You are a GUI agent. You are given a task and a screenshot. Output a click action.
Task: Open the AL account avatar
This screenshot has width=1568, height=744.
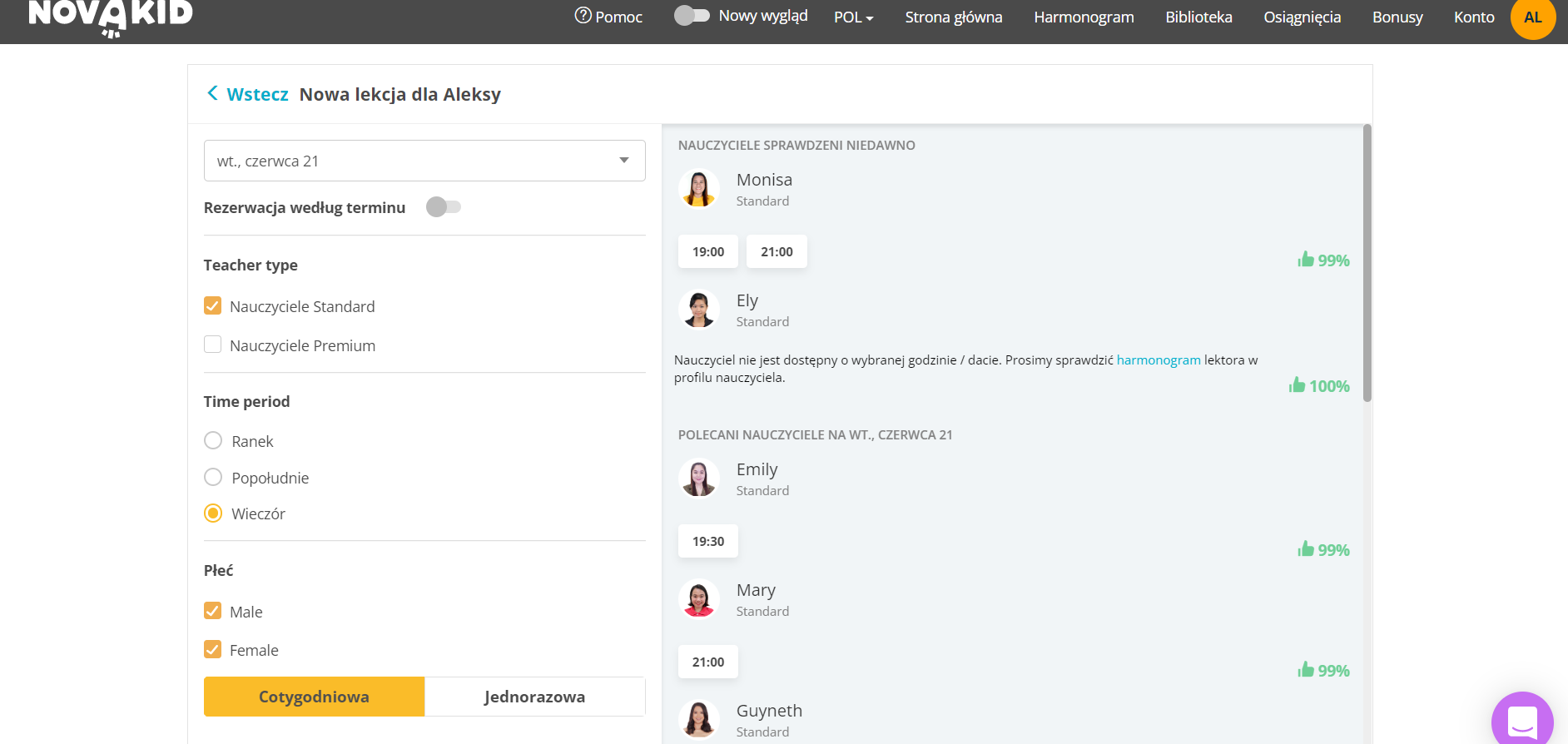(1533, 17)
